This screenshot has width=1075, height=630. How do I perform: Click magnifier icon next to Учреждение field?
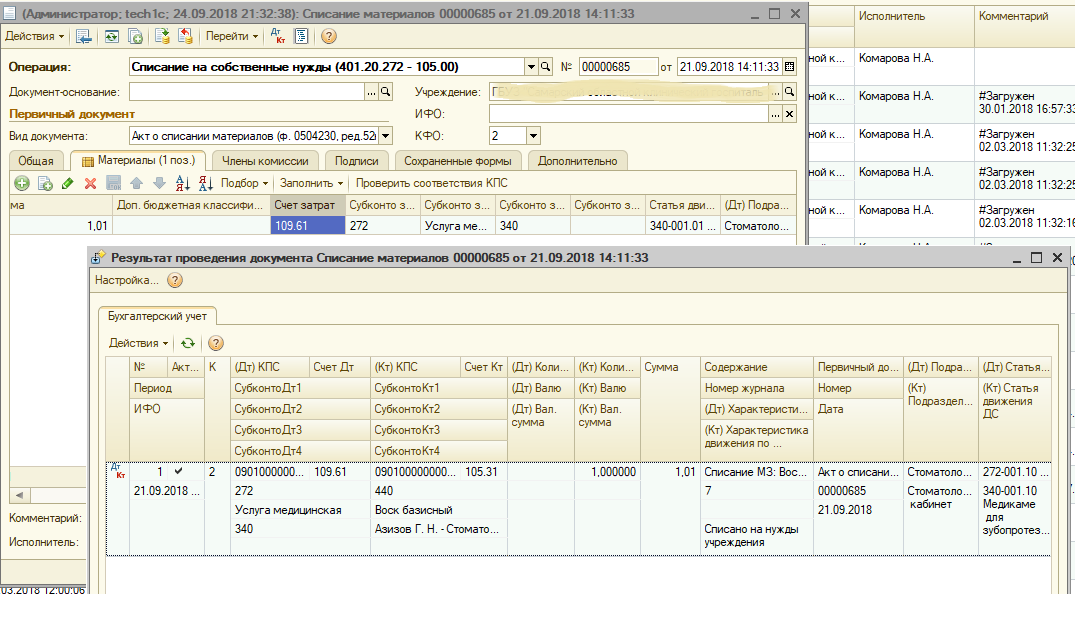789,92
